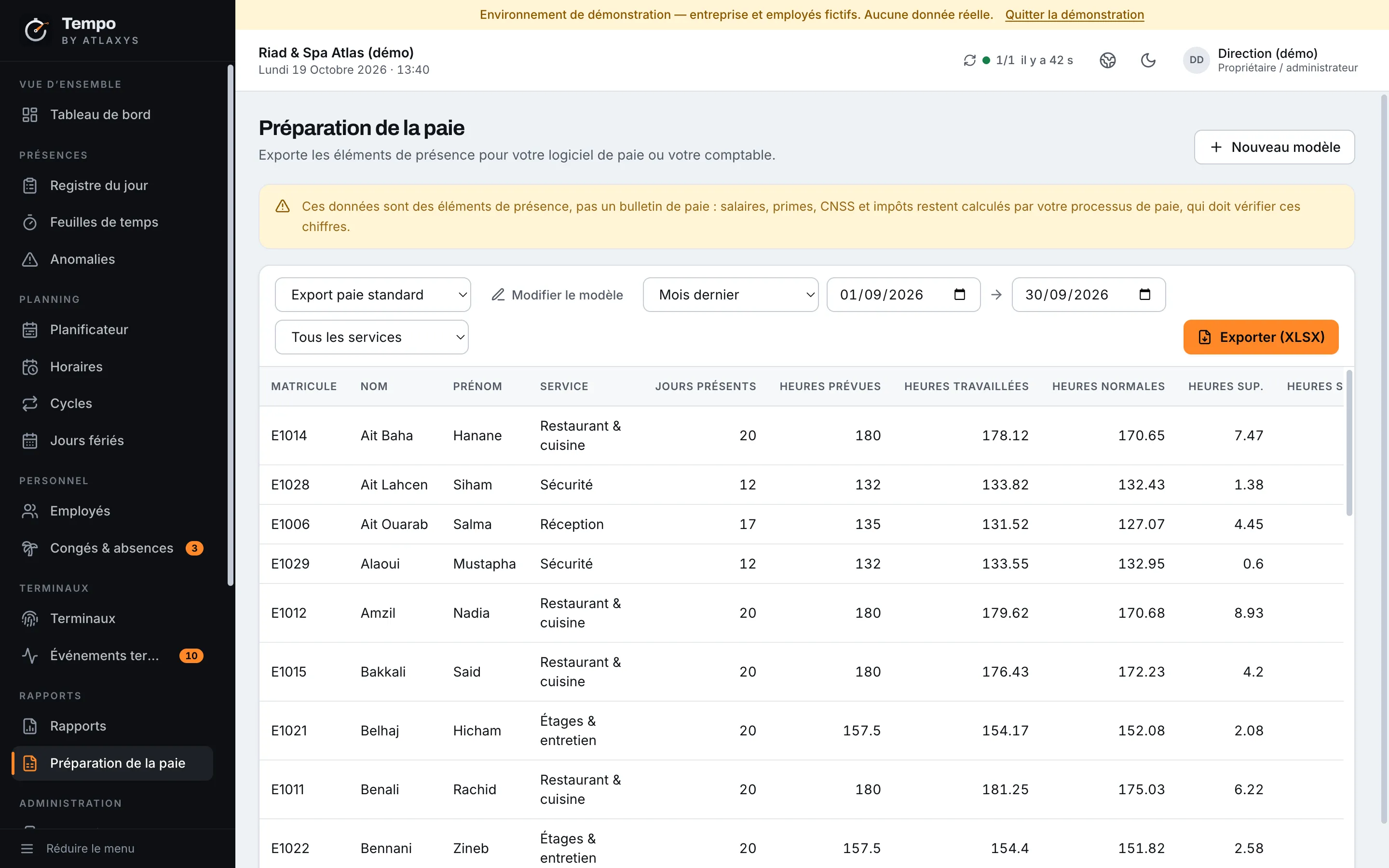Screen dimensions: 1389x868
Task: Click the Rapports document icon
Action: coord(30,726)
